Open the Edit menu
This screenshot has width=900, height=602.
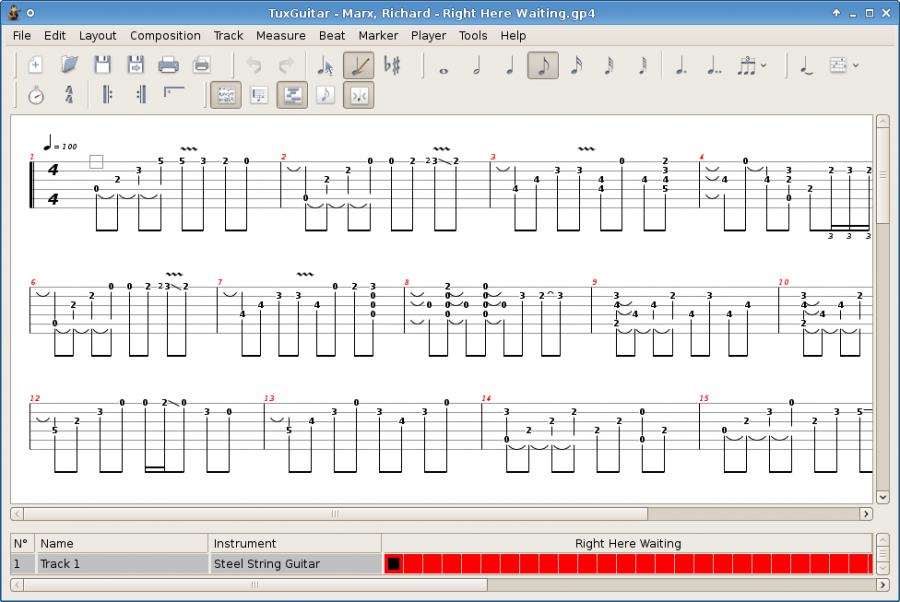click(55, 36)
